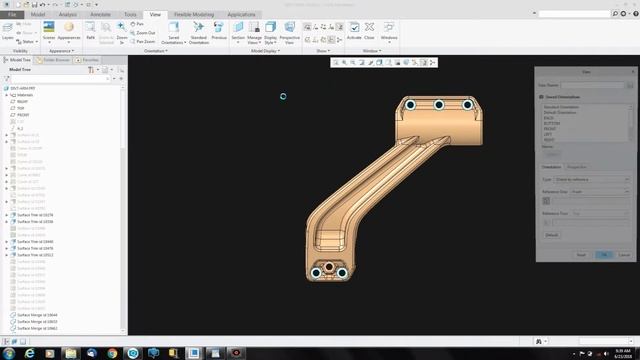The image size is (640, 360).
Task: Open the Section tool
Action: coord(238,33)
